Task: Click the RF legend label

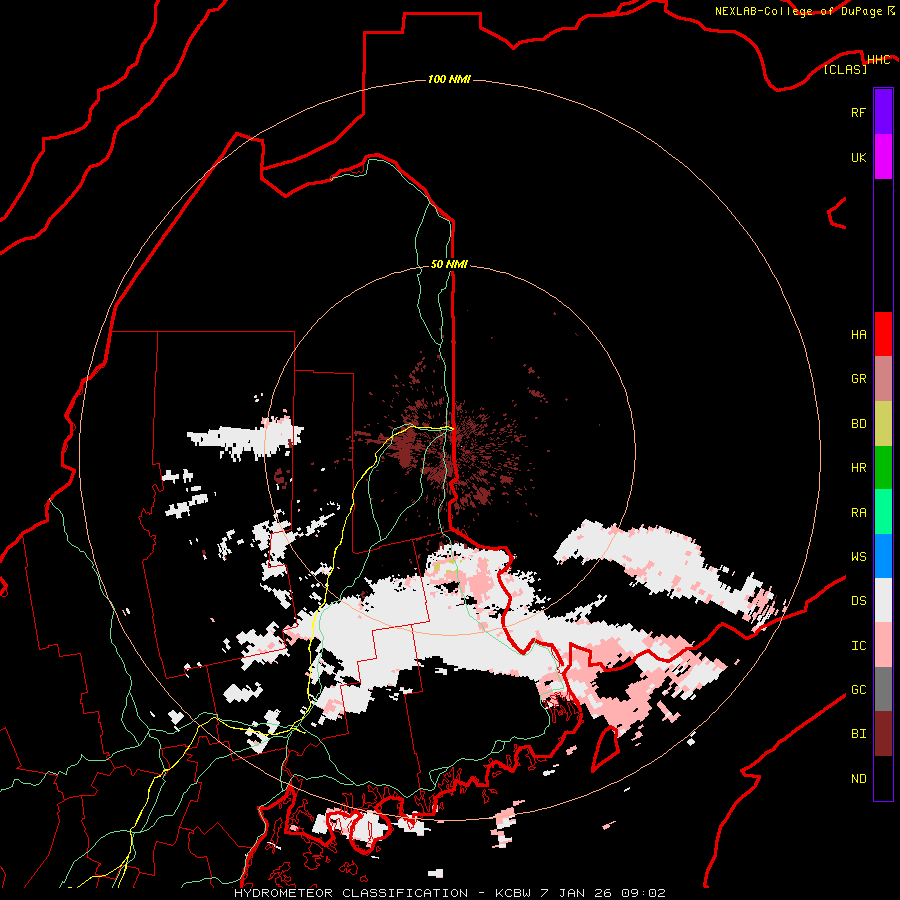Action: (x=858, y=113)
